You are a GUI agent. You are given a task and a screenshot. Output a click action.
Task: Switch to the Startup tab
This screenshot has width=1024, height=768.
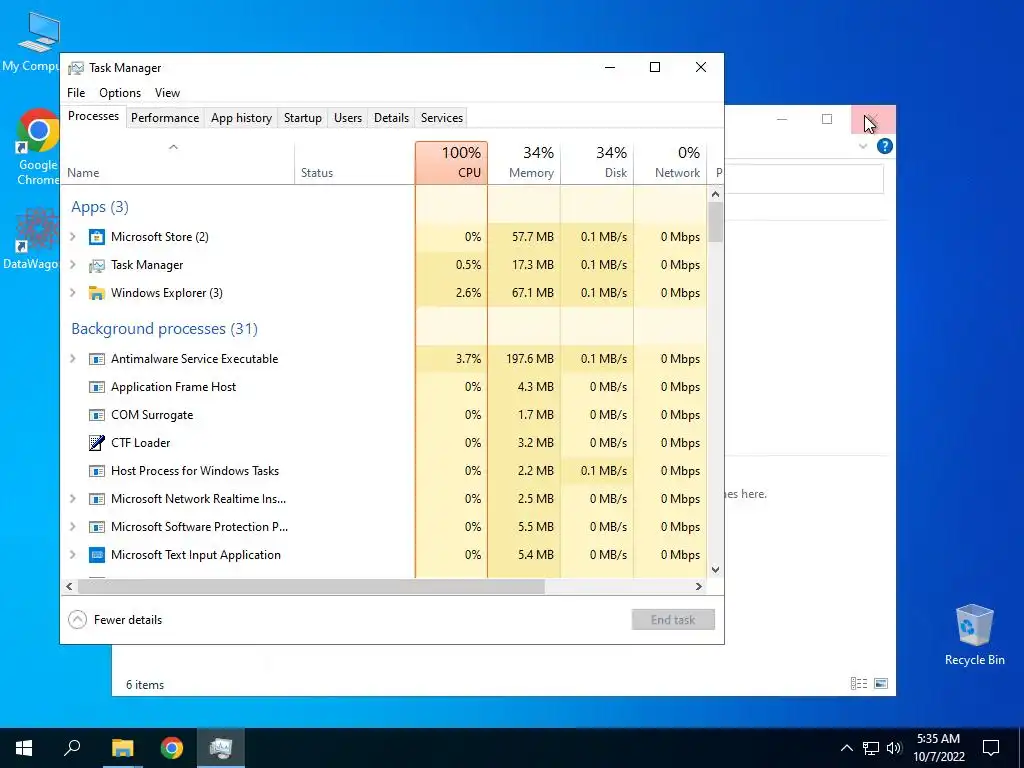(x=302, y=118)
